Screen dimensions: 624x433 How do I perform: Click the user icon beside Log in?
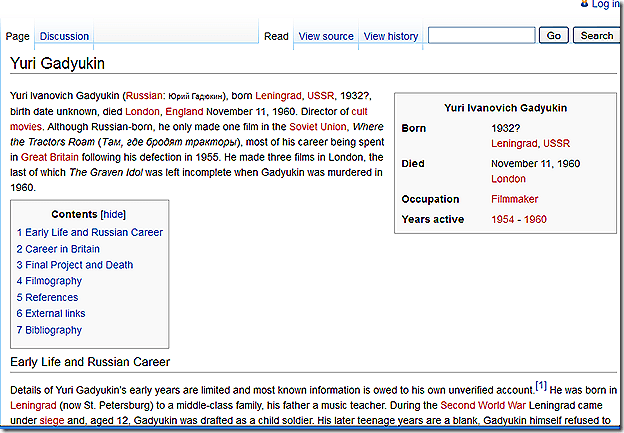(x=583, y=4)
